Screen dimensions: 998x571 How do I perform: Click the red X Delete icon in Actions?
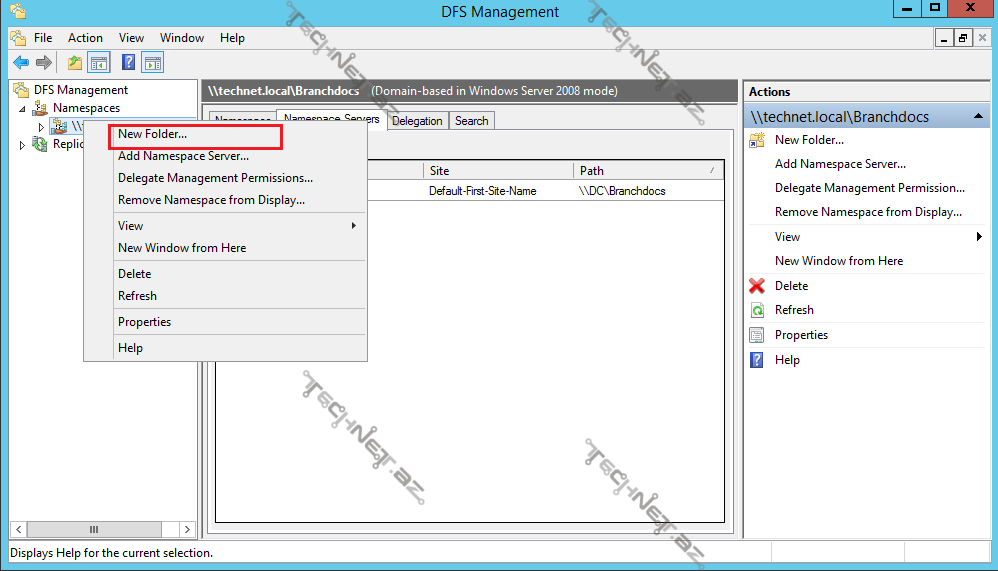point(757,286)
